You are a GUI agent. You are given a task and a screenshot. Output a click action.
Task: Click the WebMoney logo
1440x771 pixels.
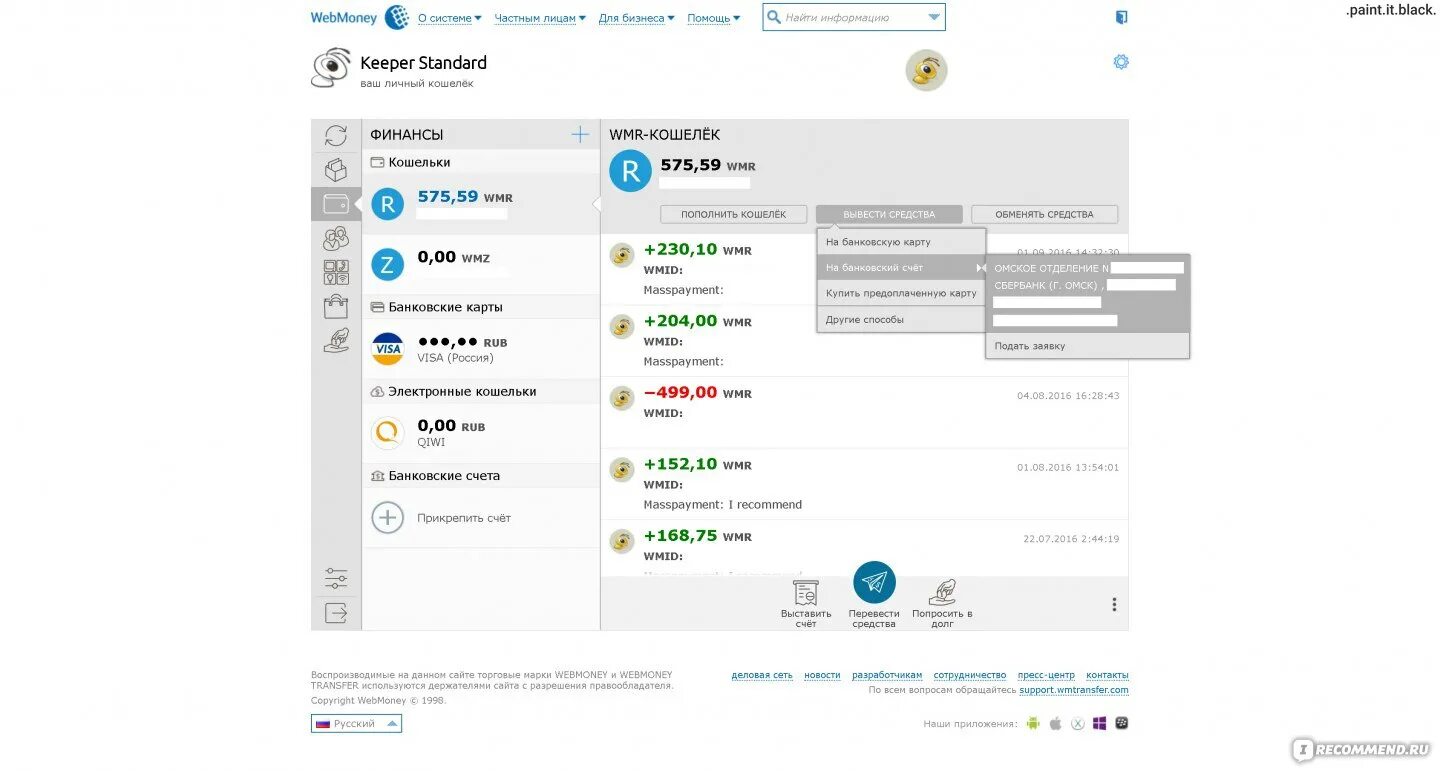click(x=360, y=17)
